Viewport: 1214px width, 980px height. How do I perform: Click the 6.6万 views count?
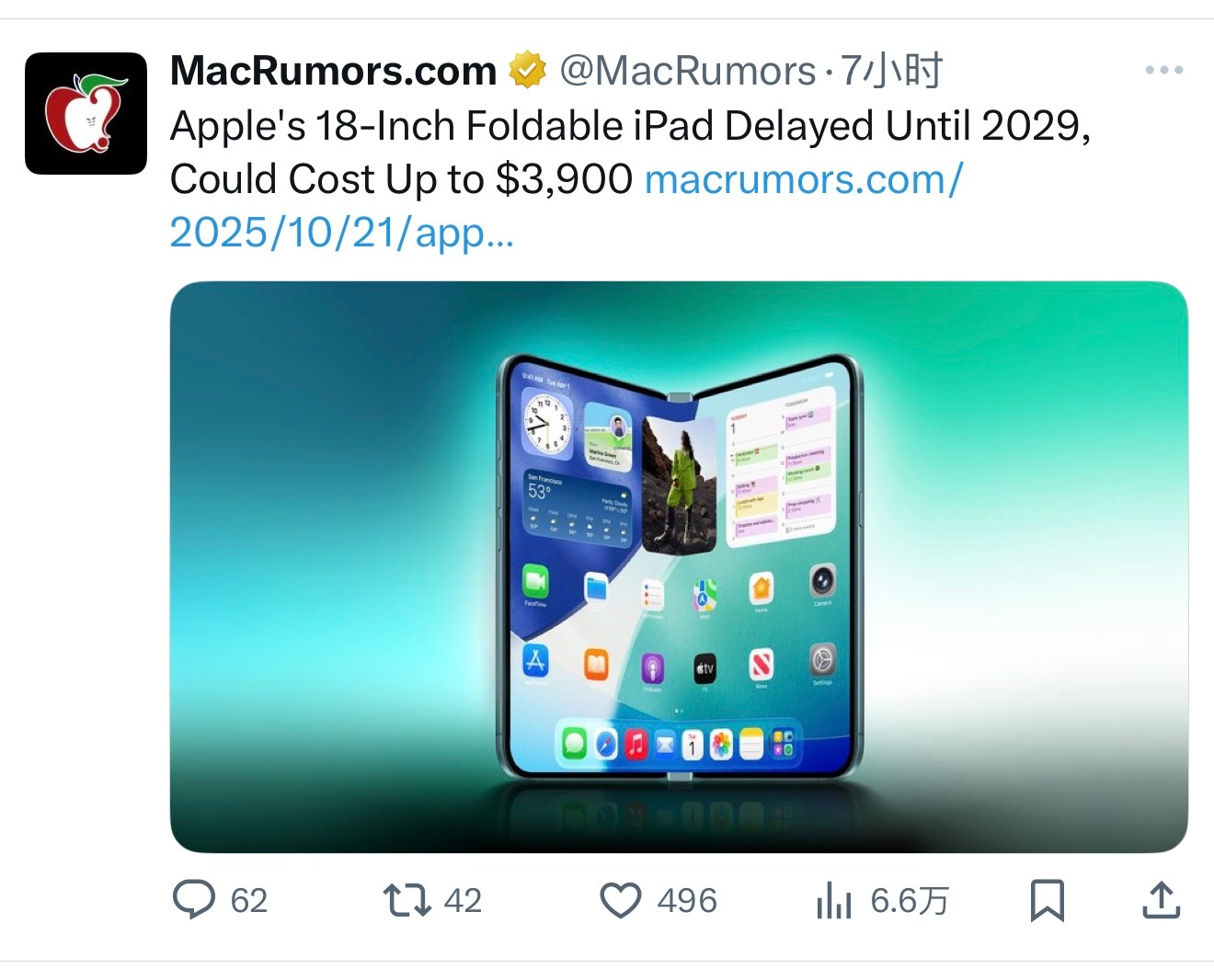point(910,901)
